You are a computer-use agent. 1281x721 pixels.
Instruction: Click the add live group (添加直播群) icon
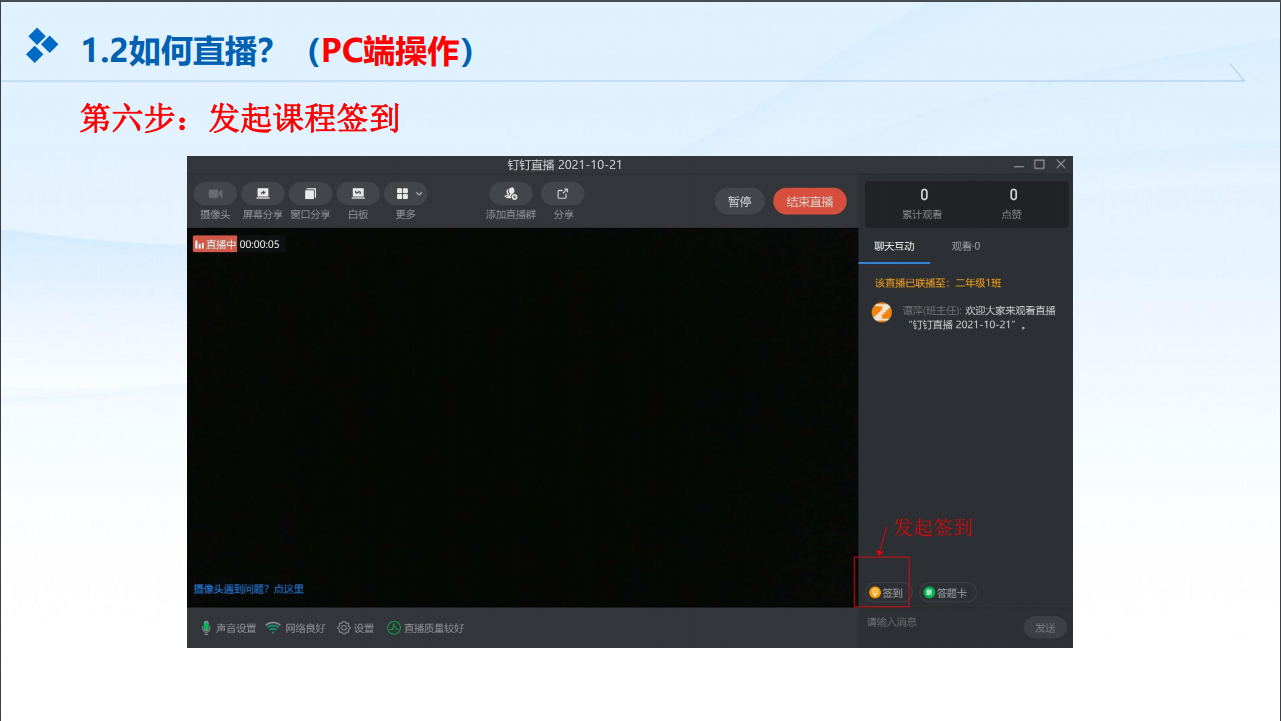(x=511, y=194)
